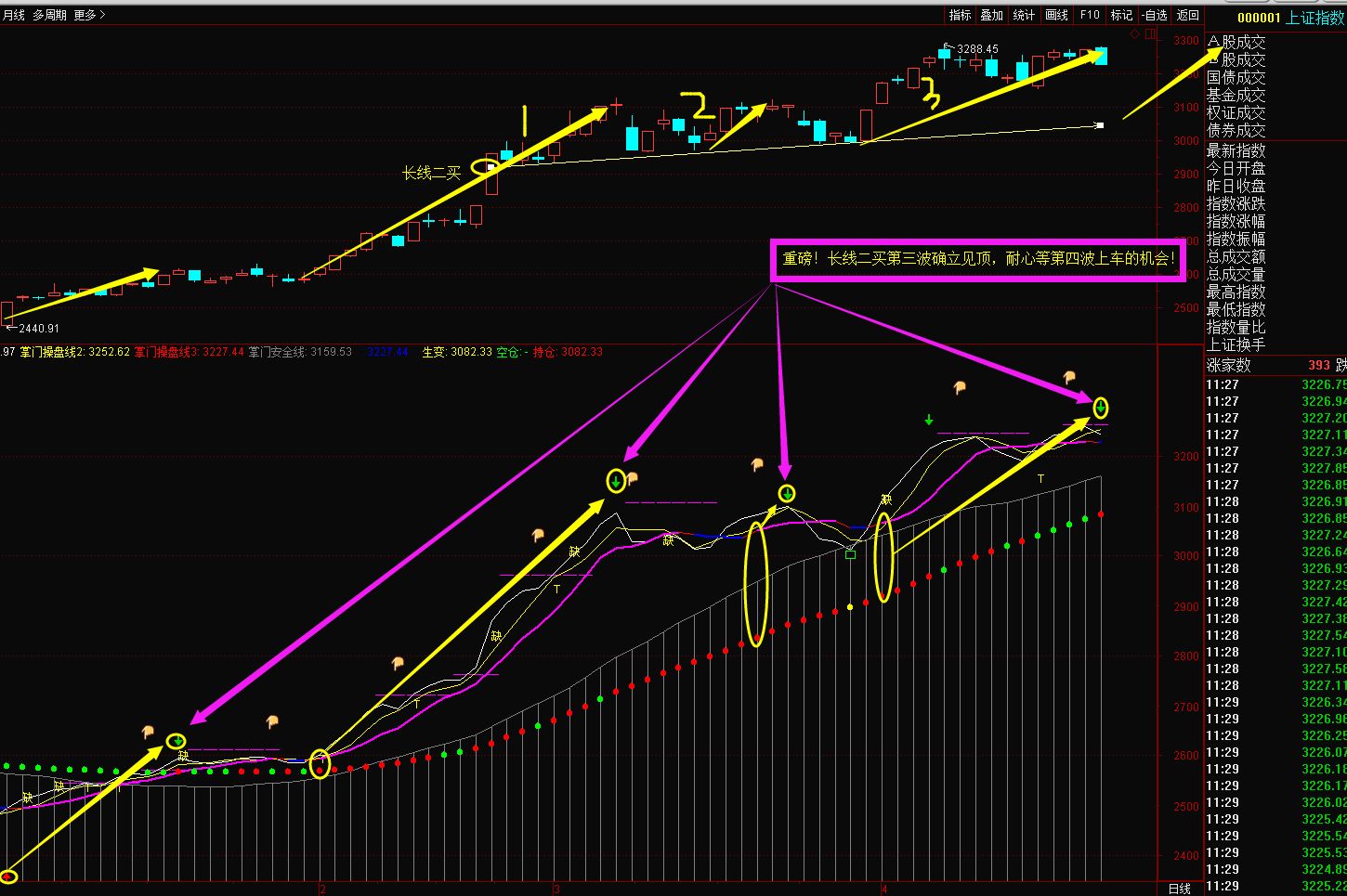1347x896 pixels.
Task: Select the 总成交量 row
Action: point(1236,274)
